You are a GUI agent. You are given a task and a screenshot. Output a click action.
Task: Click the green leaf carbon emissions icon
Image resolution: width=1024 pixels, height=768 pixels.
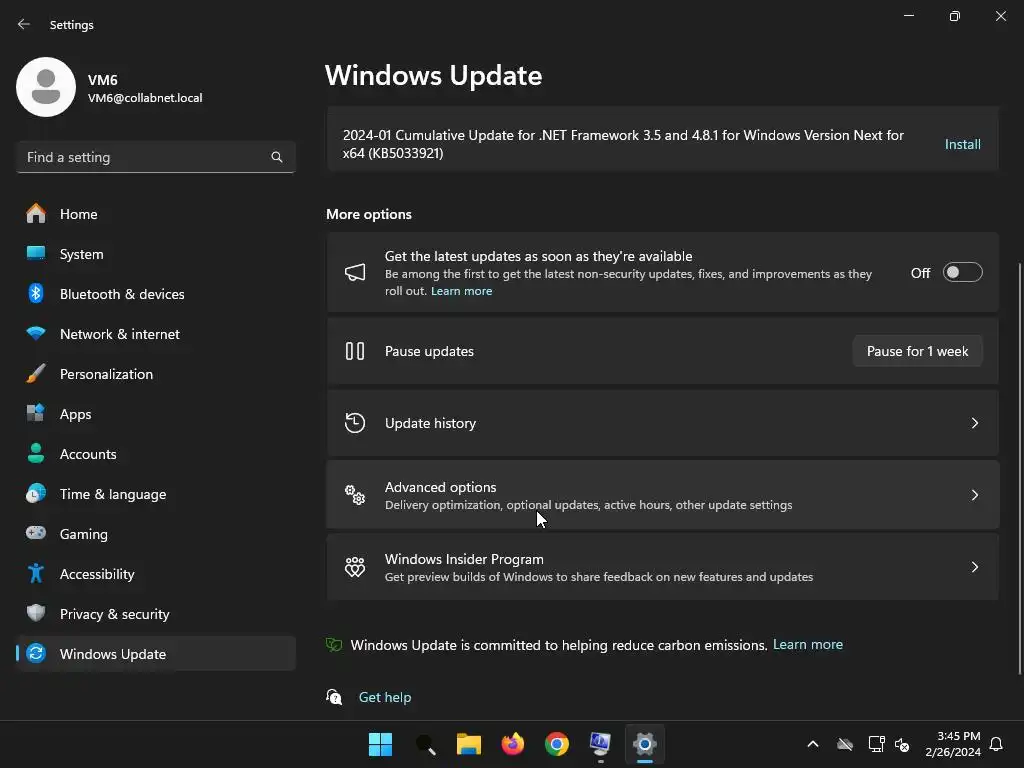pyautogui.click(x=334, y=645)
